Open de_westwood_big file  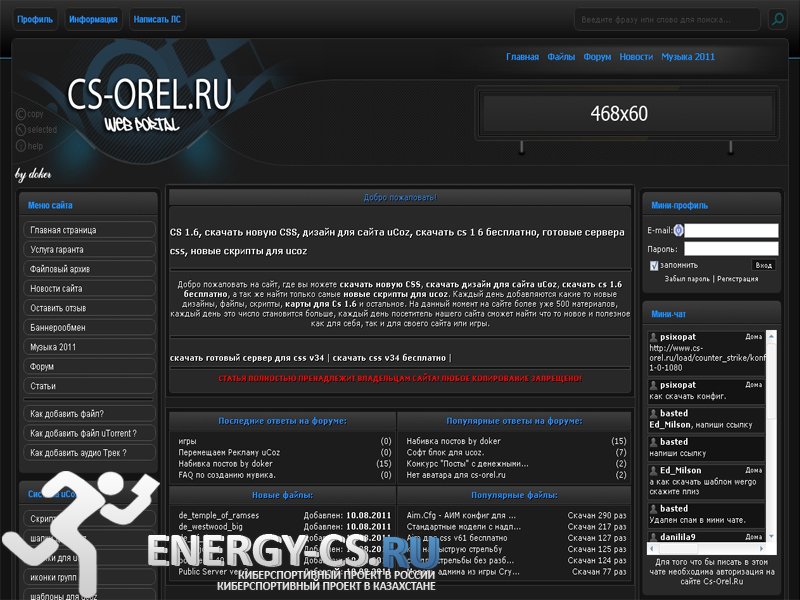tap(210, 527)
